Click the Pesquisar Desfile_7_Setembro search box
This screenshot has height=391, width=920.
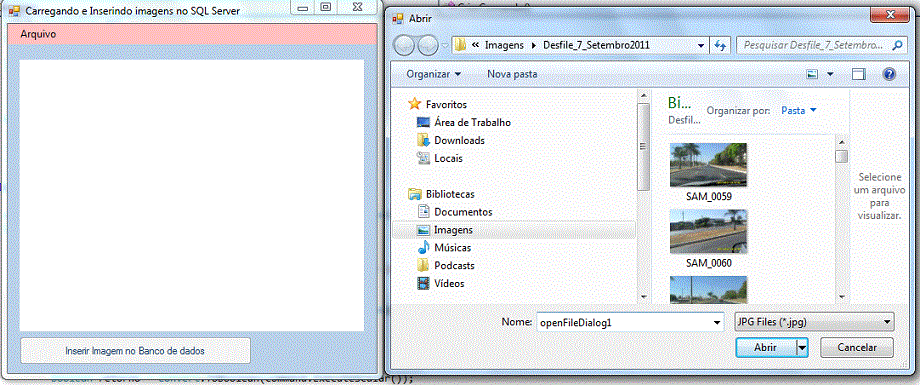[x=813, y=45]
